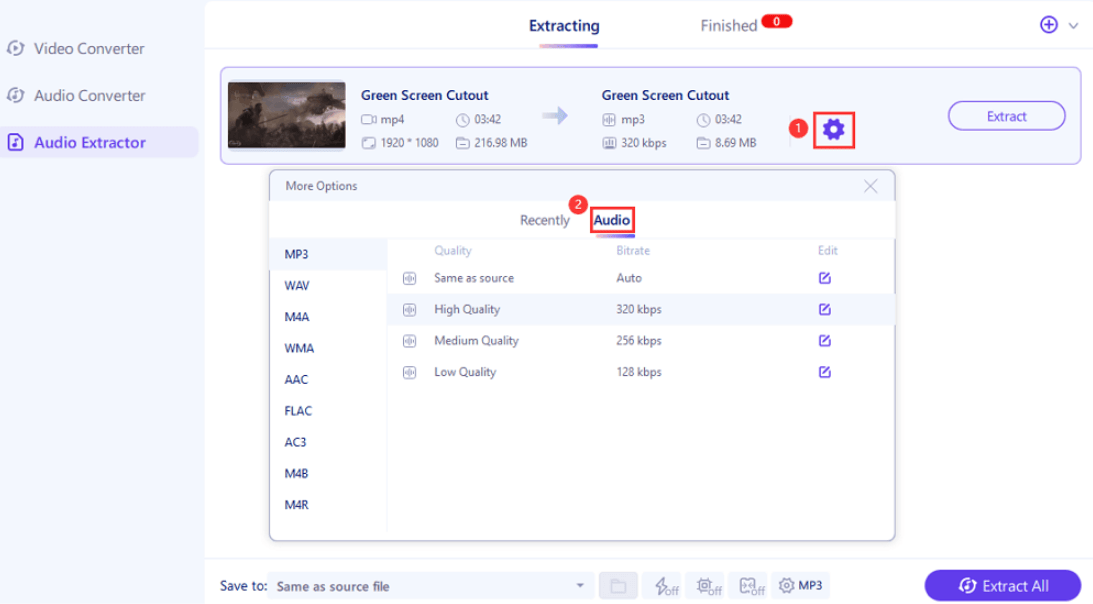1093x604 pixels.
Task: Click the output Green Screen Cutout title
Action: (x=665, y=96)
